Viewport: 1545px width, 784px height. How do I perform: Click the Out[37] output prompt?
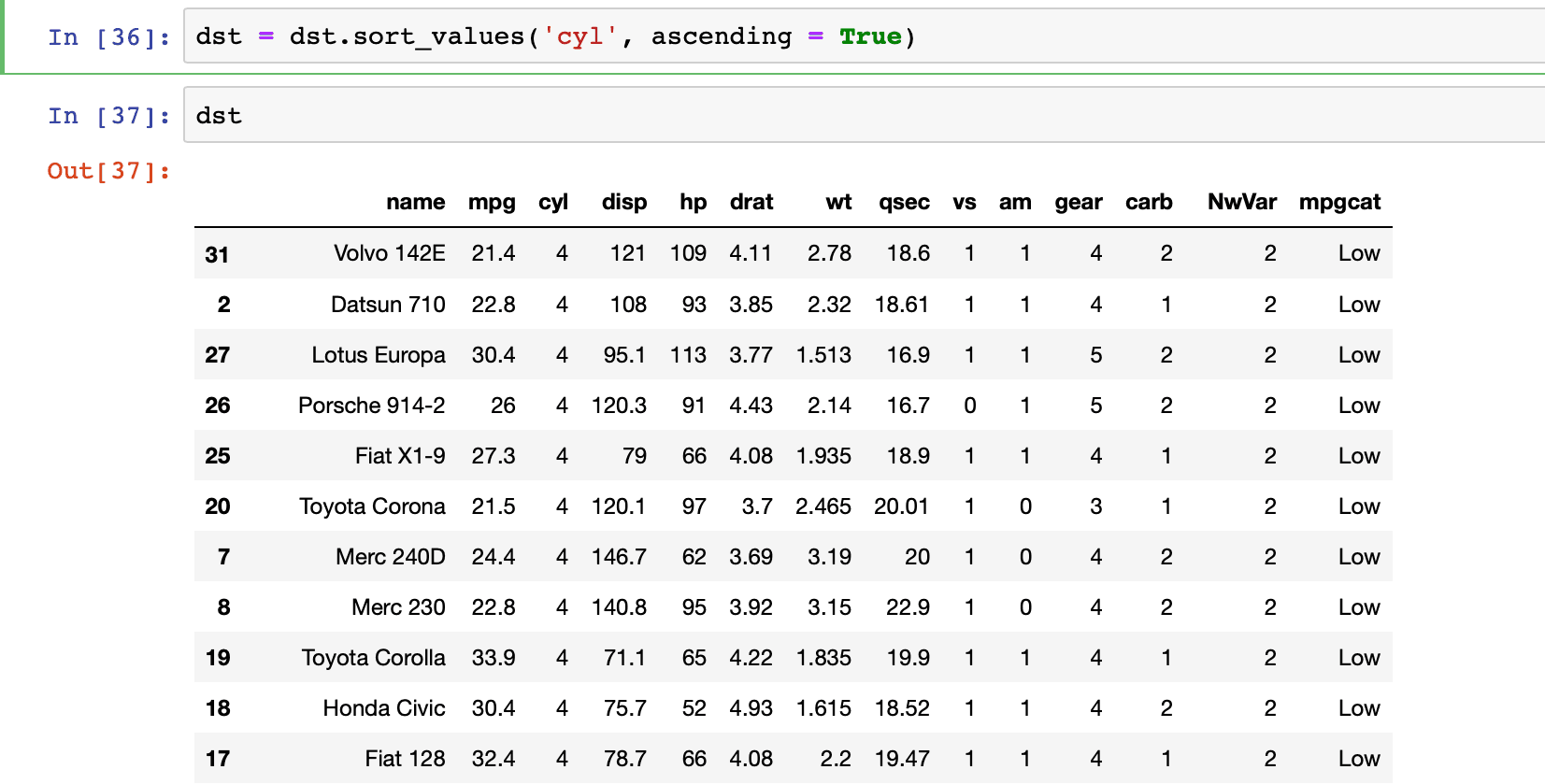pos(109,171)
